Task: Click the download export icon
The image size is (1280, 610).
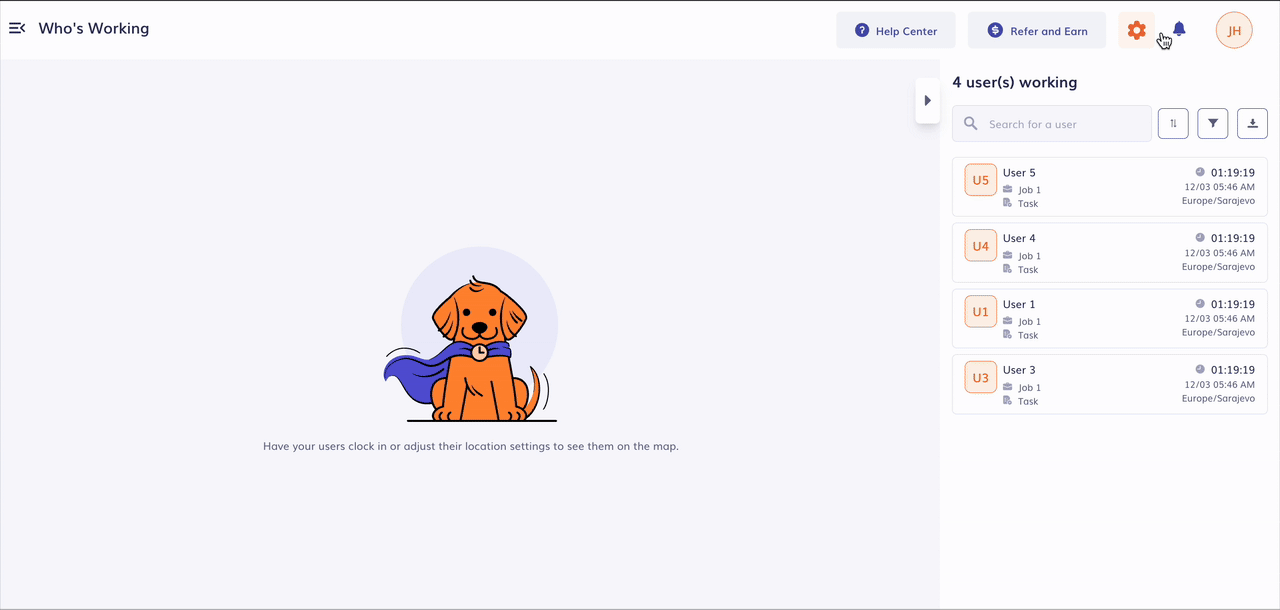Action: (1252, 124)
